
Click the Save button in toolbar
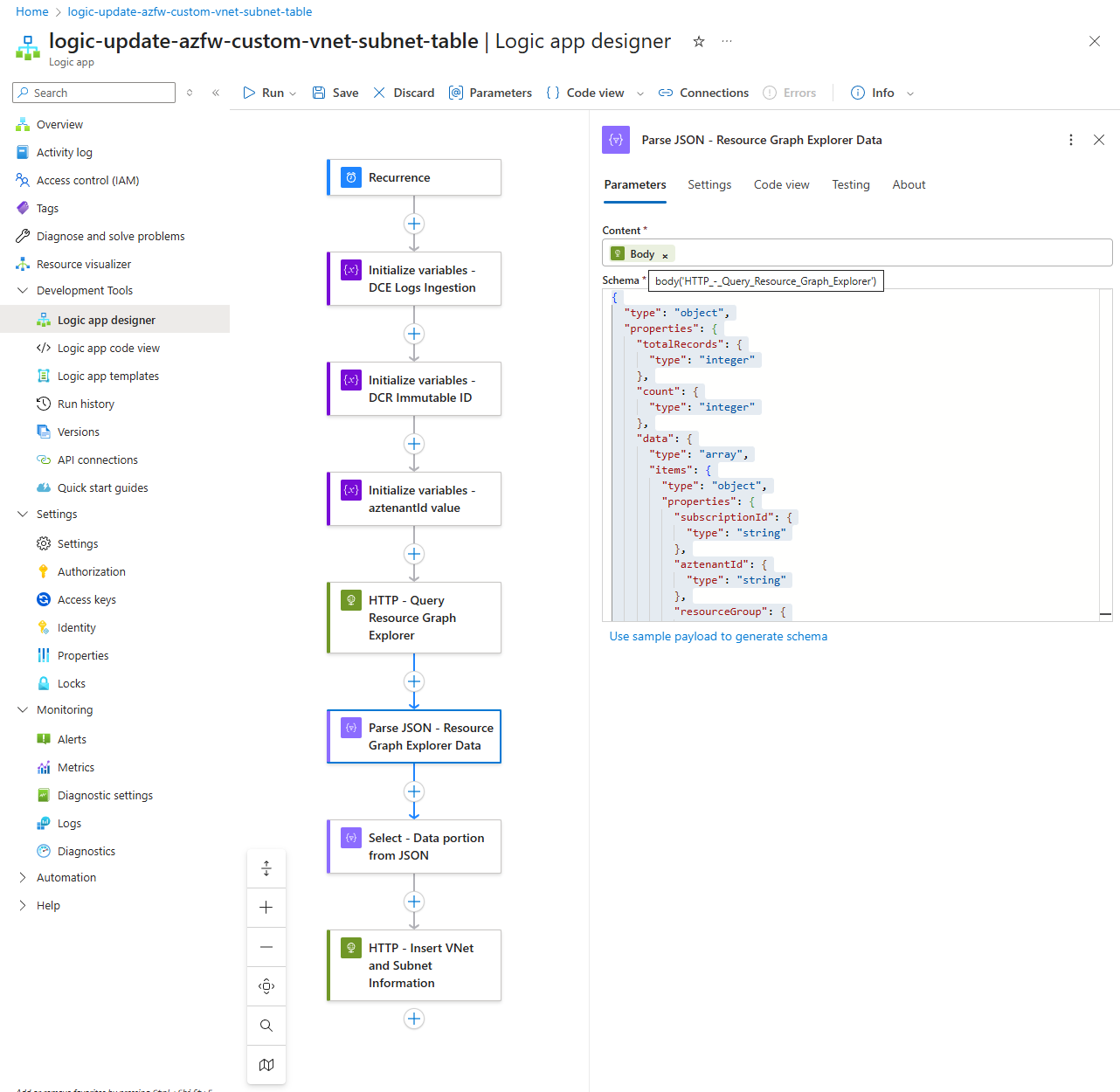(335, 93)
